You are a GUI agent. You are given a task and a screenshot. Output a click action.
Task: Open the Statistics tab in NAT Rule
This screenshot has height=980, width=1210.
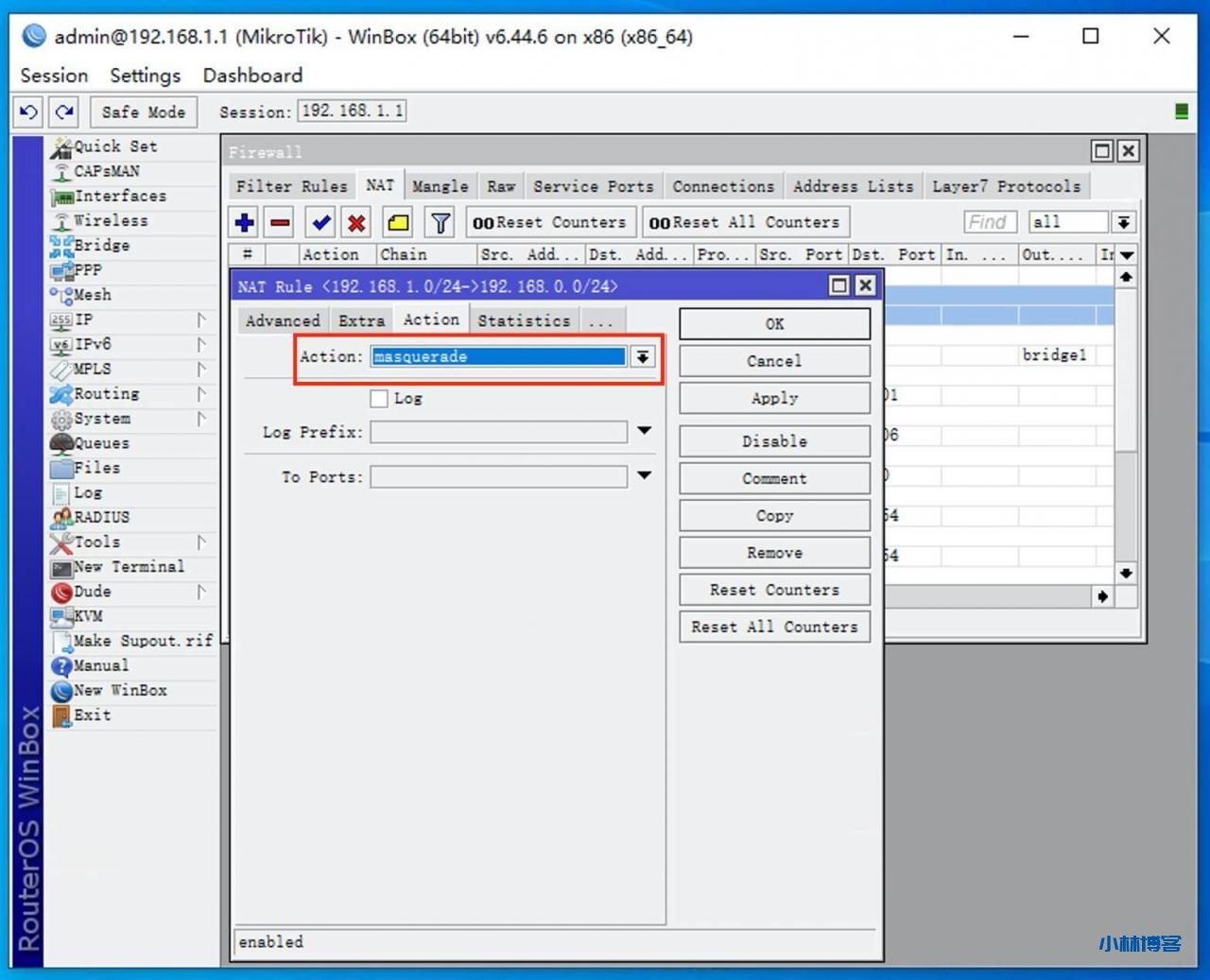(524, 320)
